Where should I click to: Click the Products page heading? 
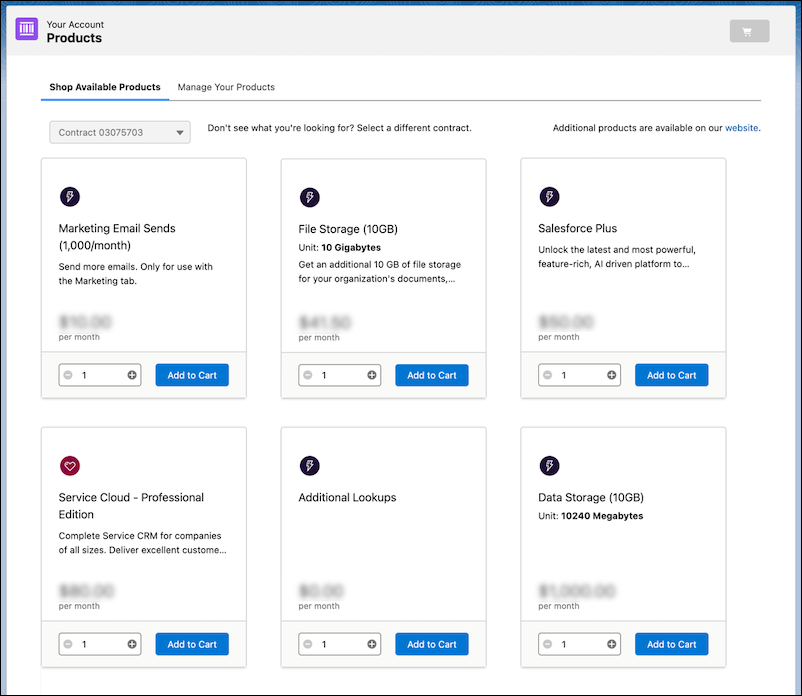click(74, 38)
